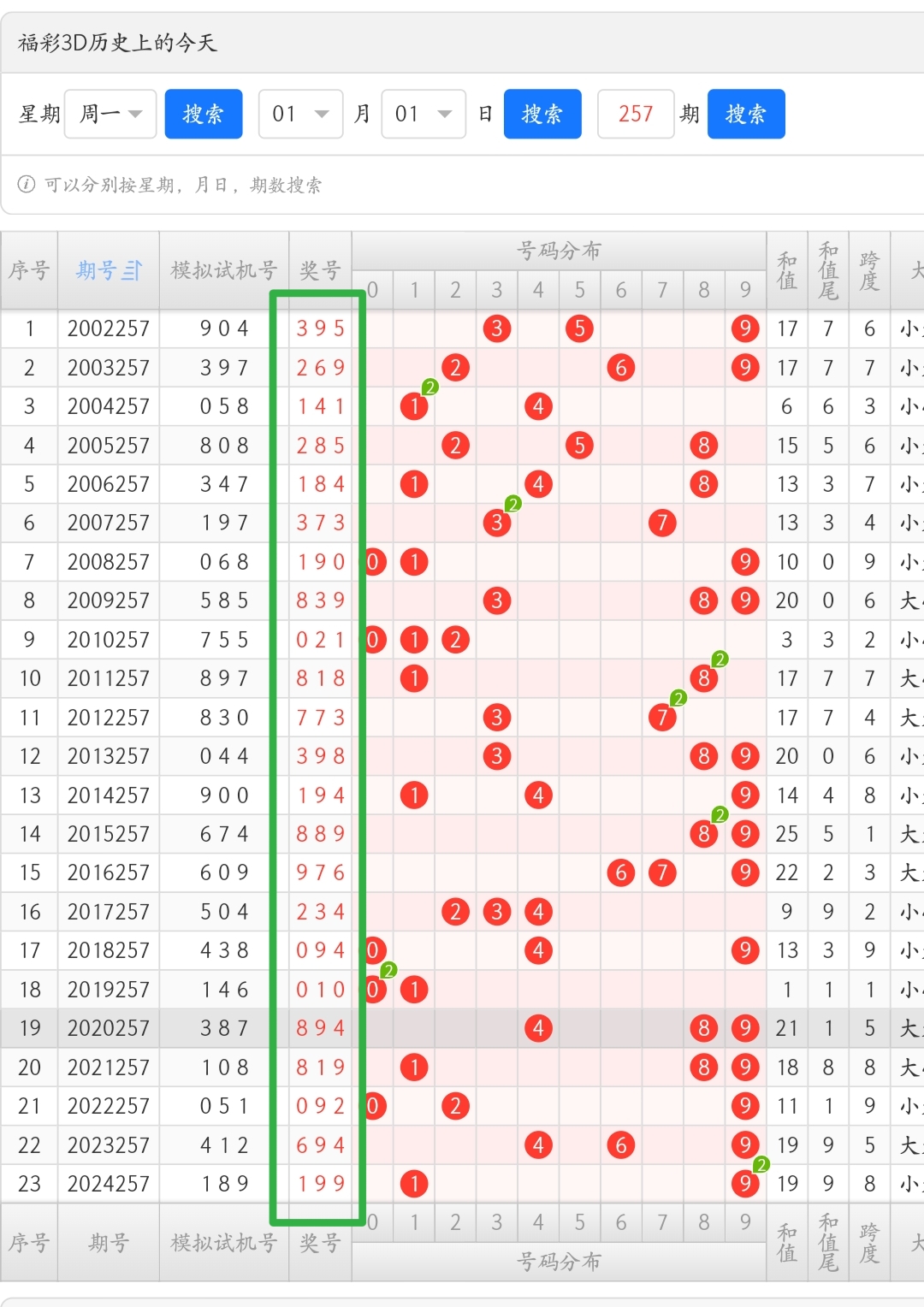Click the 序号 top column header
The height and width of the screenshot is (1307, 924).
[29, 270]
